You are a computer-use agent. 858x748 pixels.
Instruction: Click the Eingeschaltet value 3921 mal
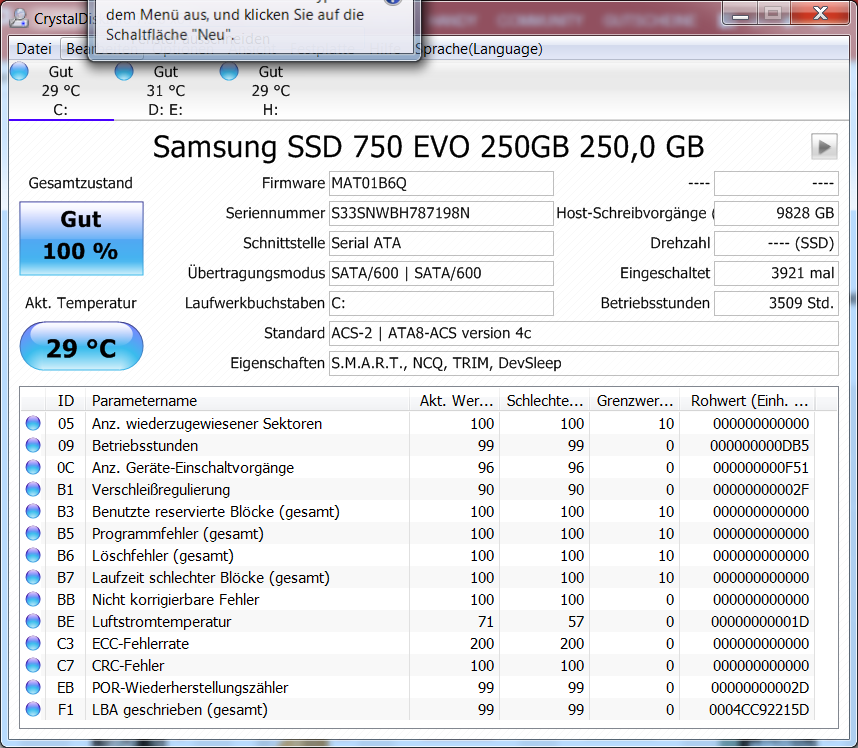[776, 274]
